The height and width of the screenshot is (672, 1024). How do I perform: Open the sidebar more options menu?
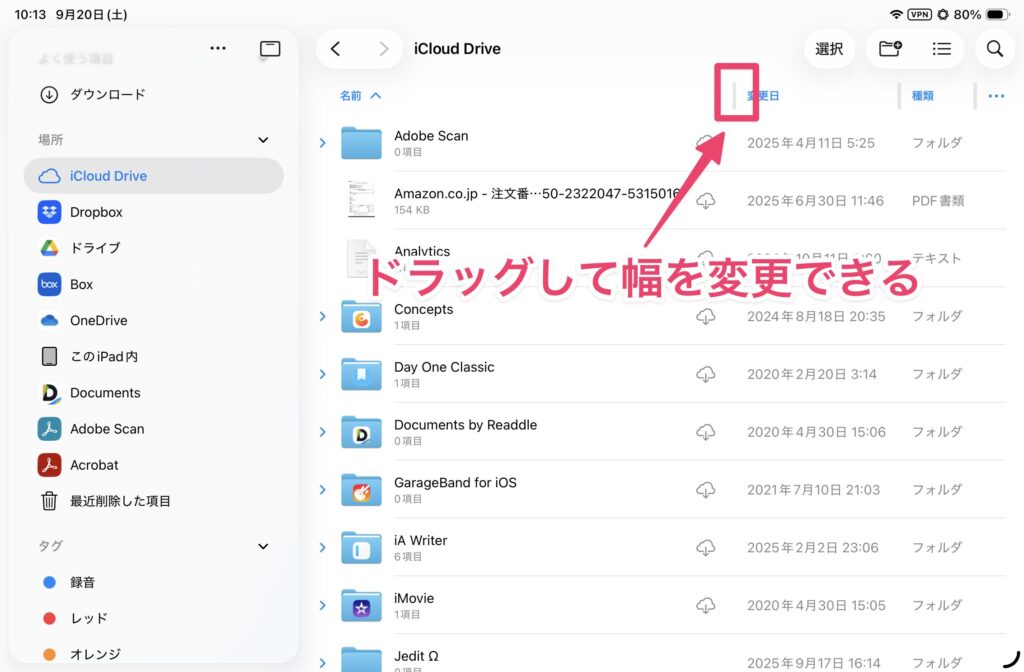click(218, 48)
